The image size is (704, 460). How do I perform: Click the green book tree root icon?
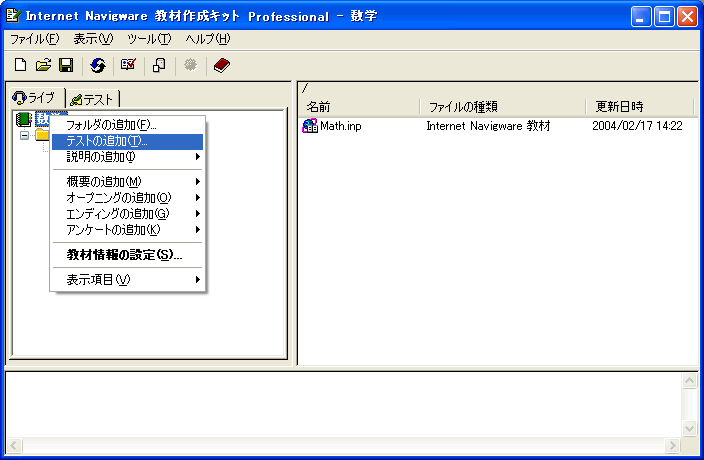point(23,119)
